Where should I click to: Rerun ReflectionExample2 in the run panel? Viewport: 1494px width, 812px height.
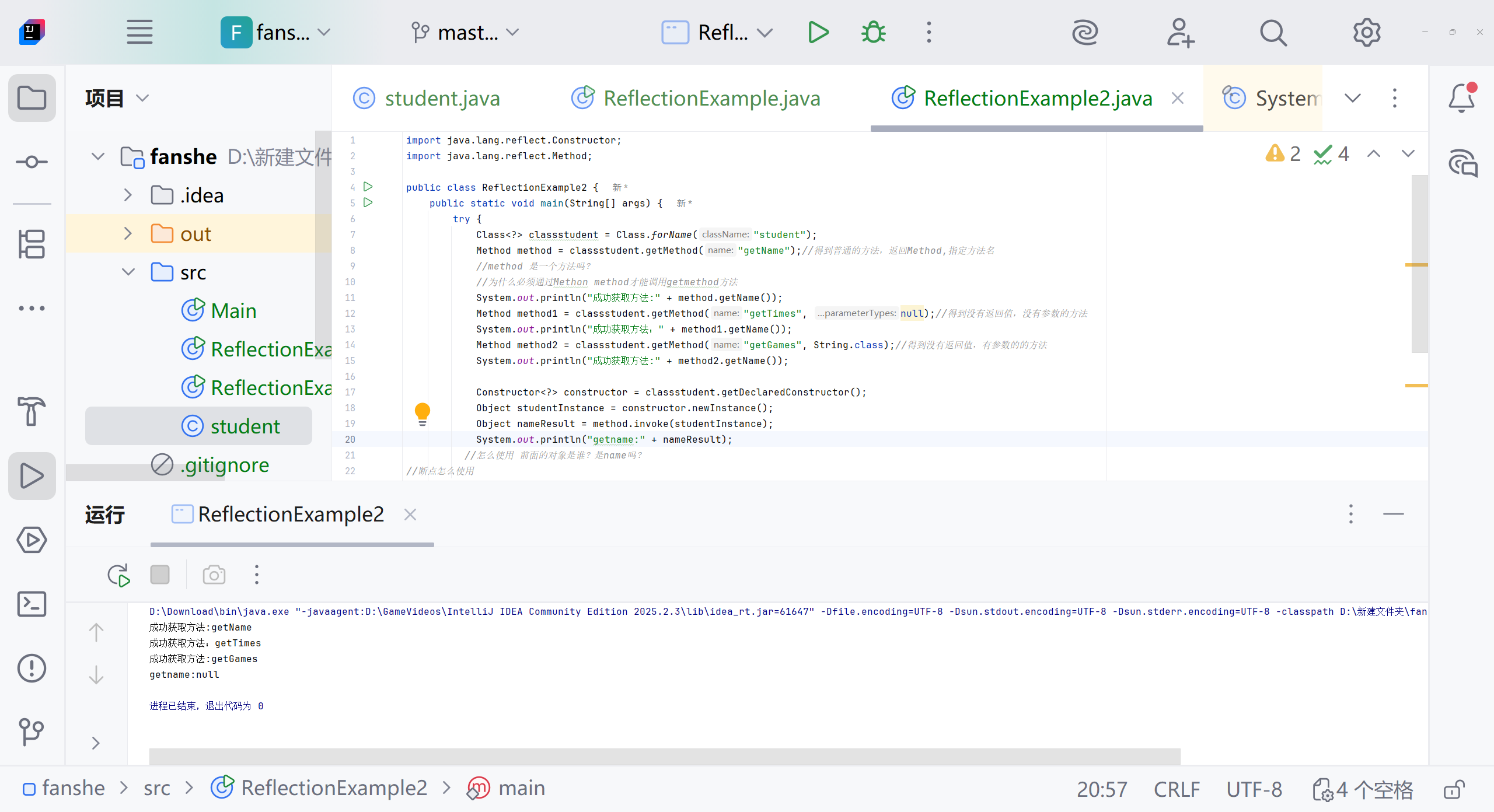[x=118, y=575]
